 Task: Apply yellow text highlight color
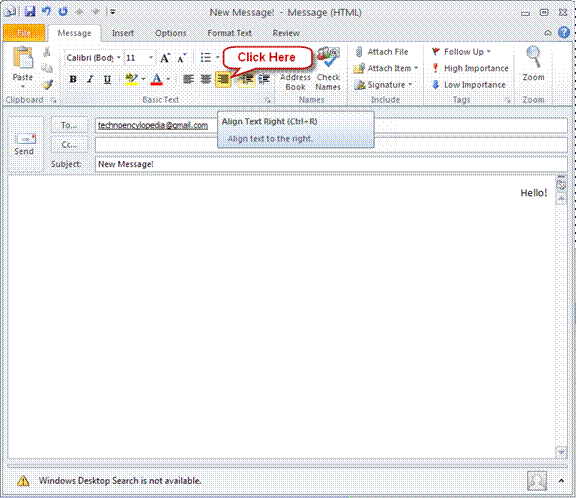(132, 79)
